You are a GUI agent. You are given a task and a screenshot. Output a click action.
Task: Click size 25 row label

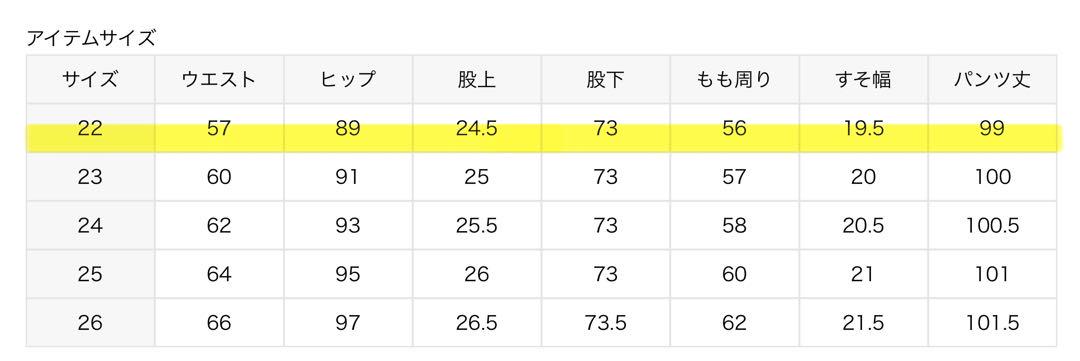click(x=90, y=274)
